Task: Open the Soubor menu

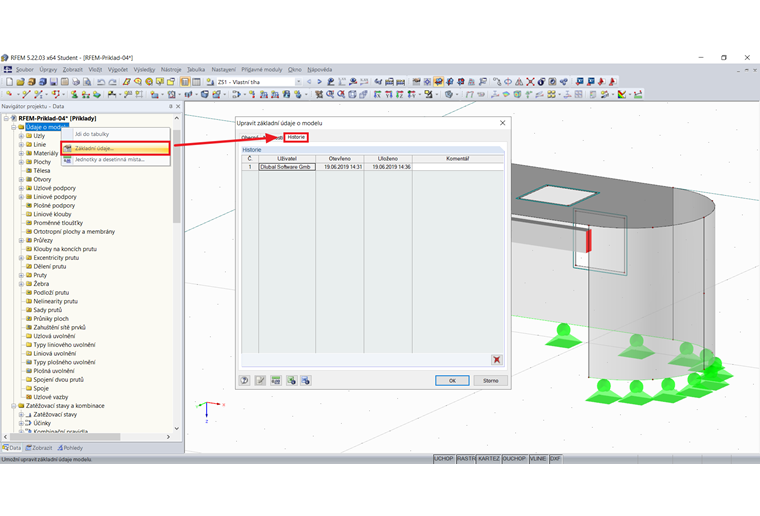Action: coord(25,70)
